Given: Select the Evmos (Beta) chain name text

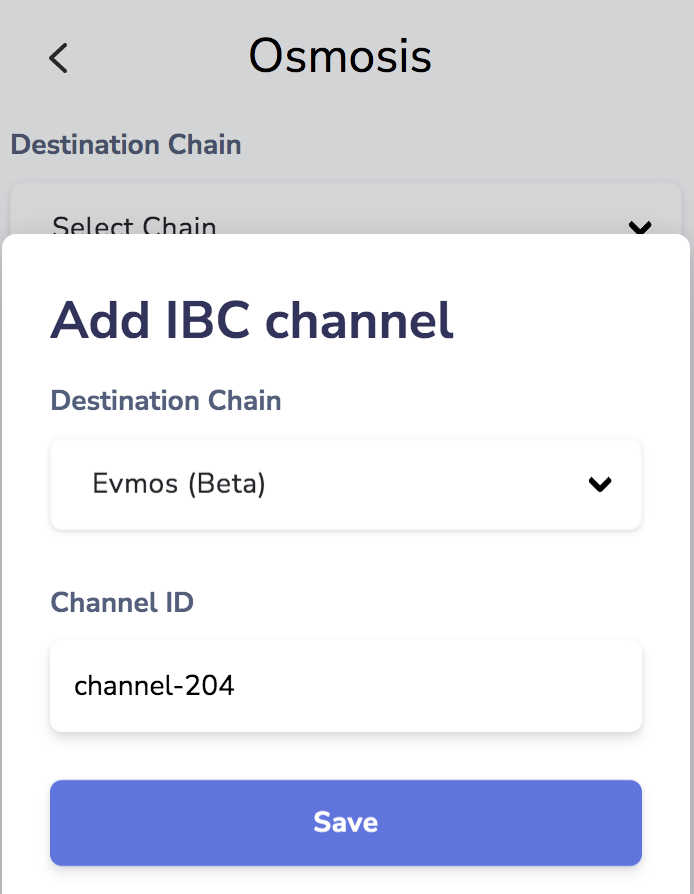Looking at the screenshot, I should [x=179, y=484].
